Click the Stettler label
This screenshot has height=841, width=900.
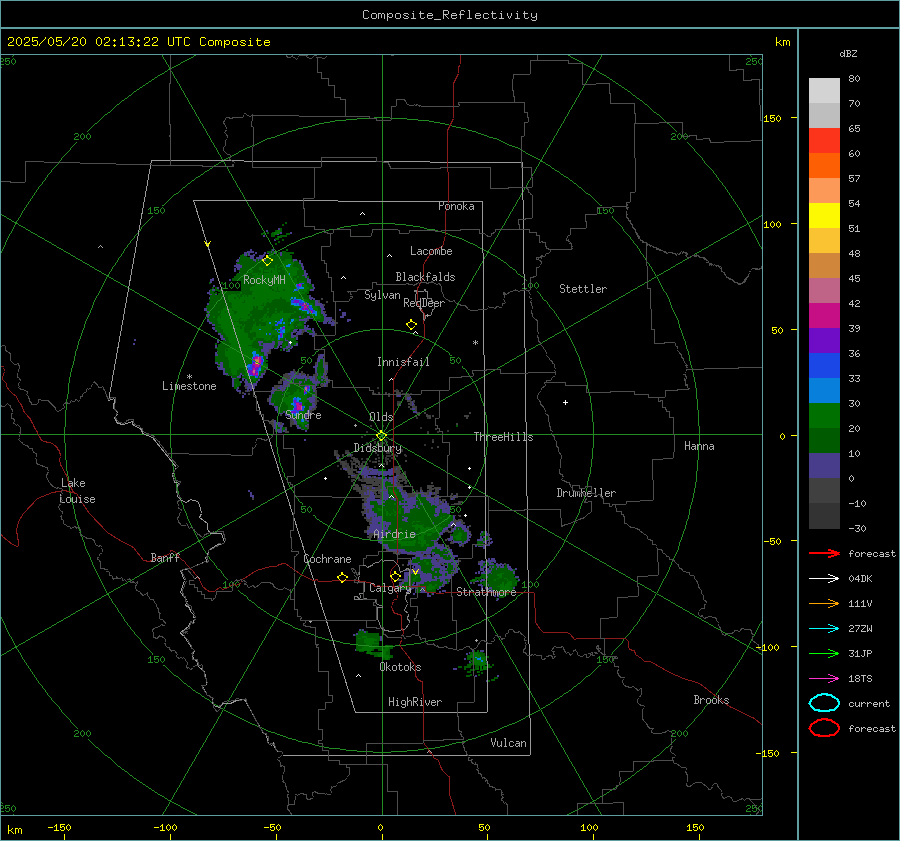[x=583, y=289]
